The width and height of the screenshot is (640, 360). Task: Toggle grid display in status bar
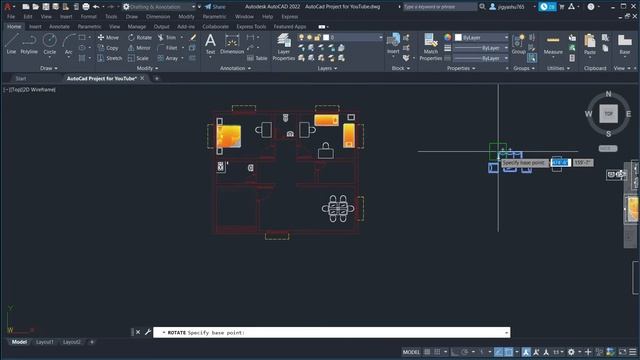coord(427,352)
